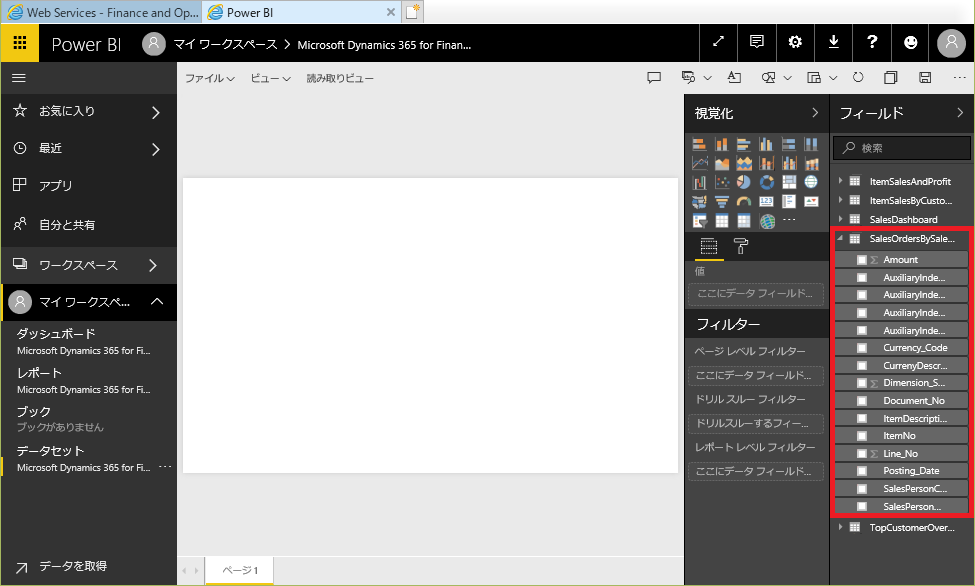Viewport: 975px width, 586px height.
Task: Open the settings gear menu
Action: click(795, 42)
